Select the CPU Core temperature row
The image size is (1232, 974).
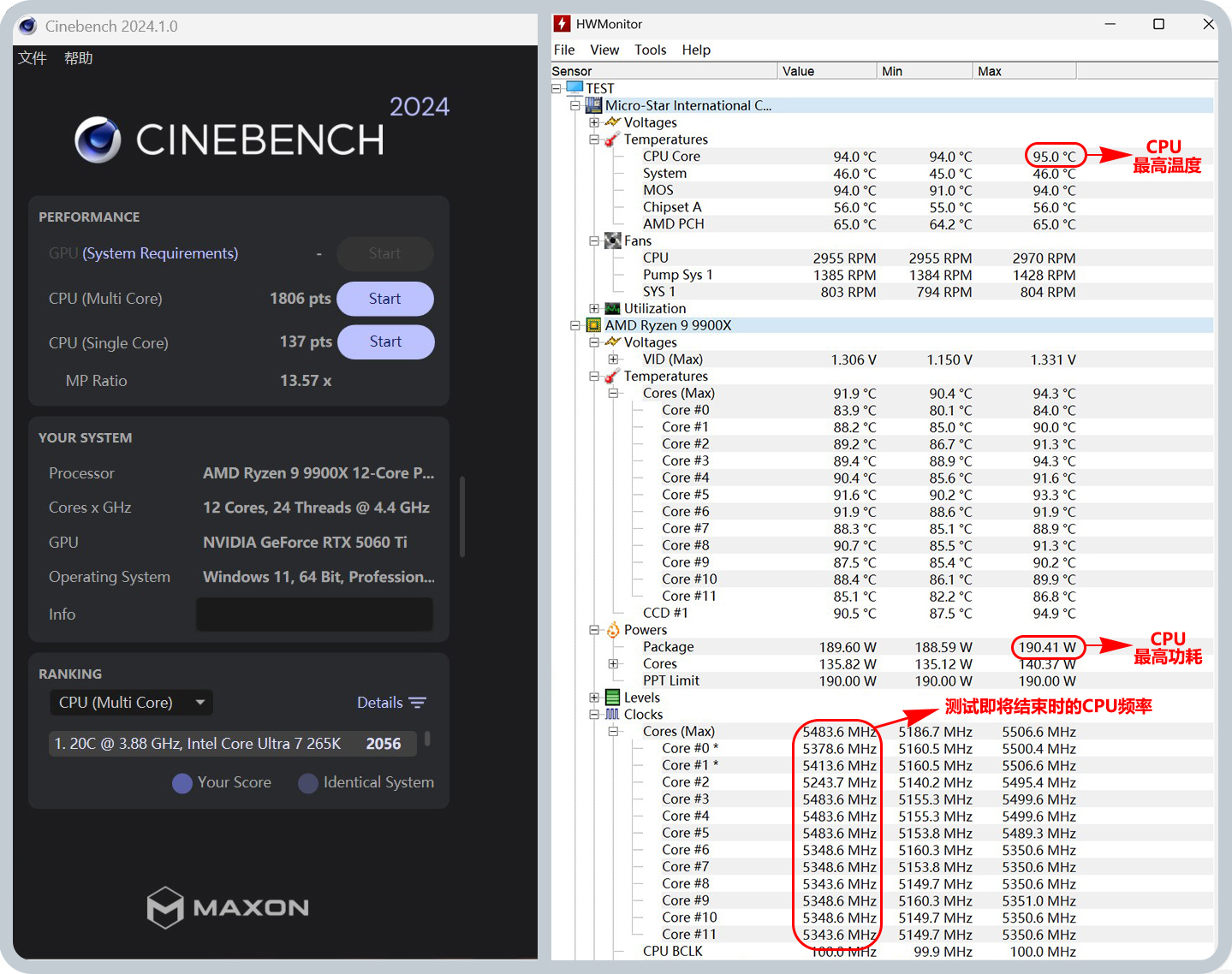click(x=883, y=157)
